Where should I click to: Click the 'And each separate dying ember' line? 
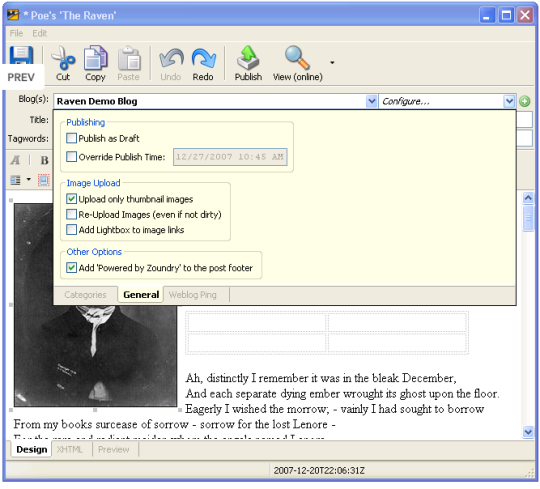(x=342, y=394)
